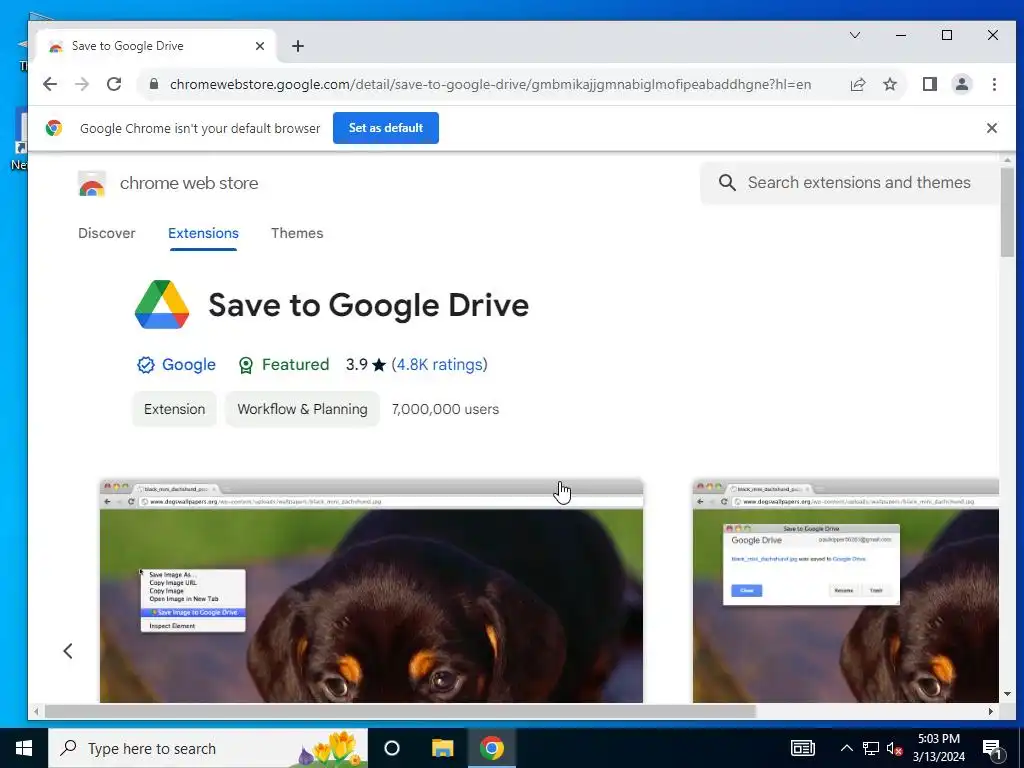Viewport: 1024px width, 768px height.
Task: Click the Chrome icon in the taskbar
Action: (492, 748)
